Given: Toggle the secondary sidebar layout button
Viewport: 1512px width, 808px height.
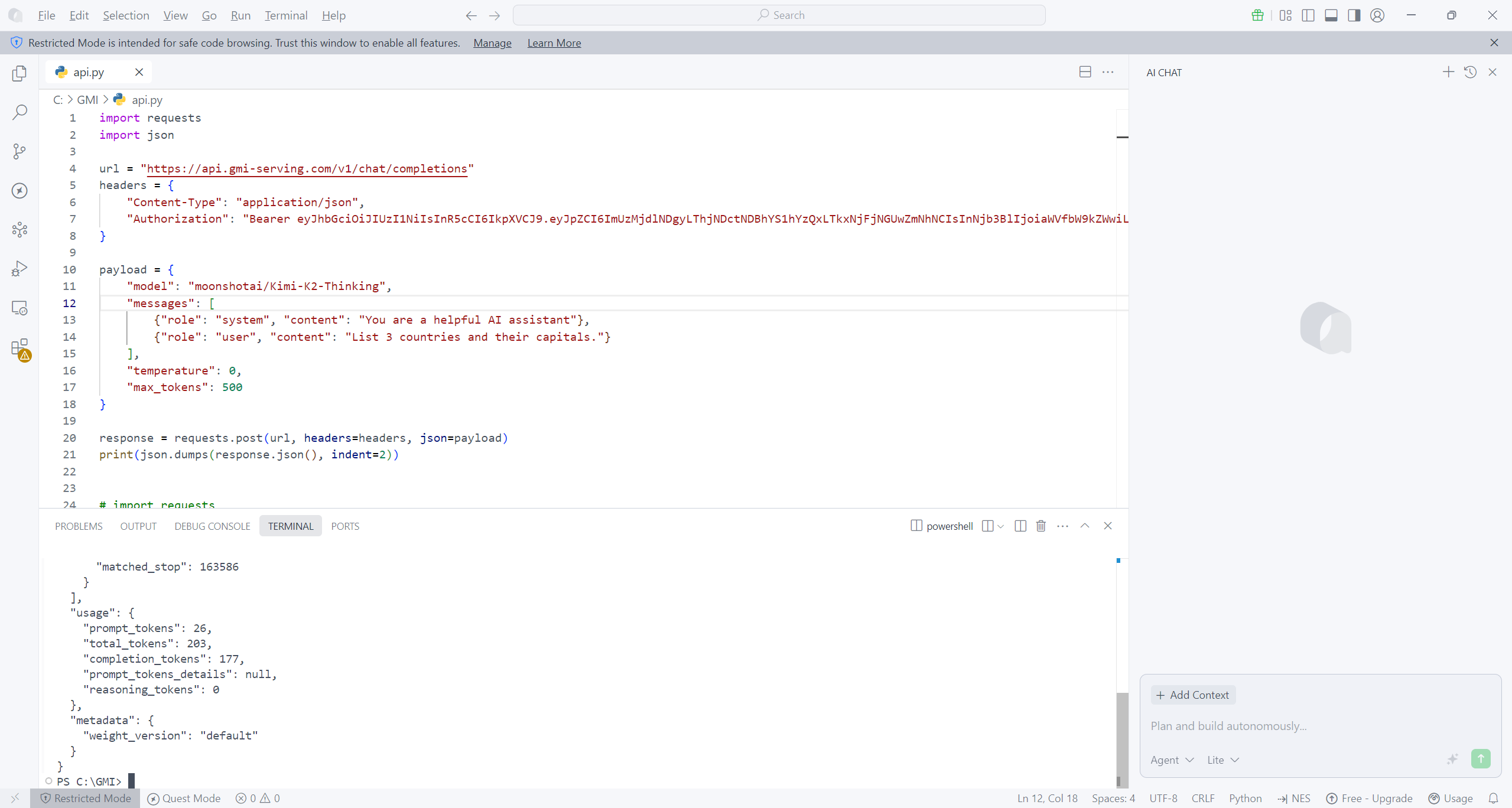Looking at the screenshot, I should click(1354, 15).
